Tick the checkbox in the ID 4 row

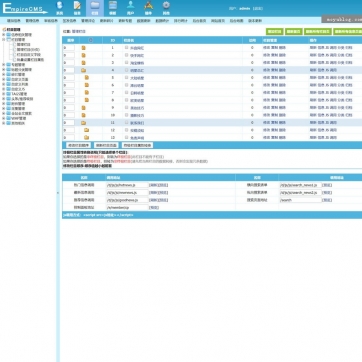(126, 70)
